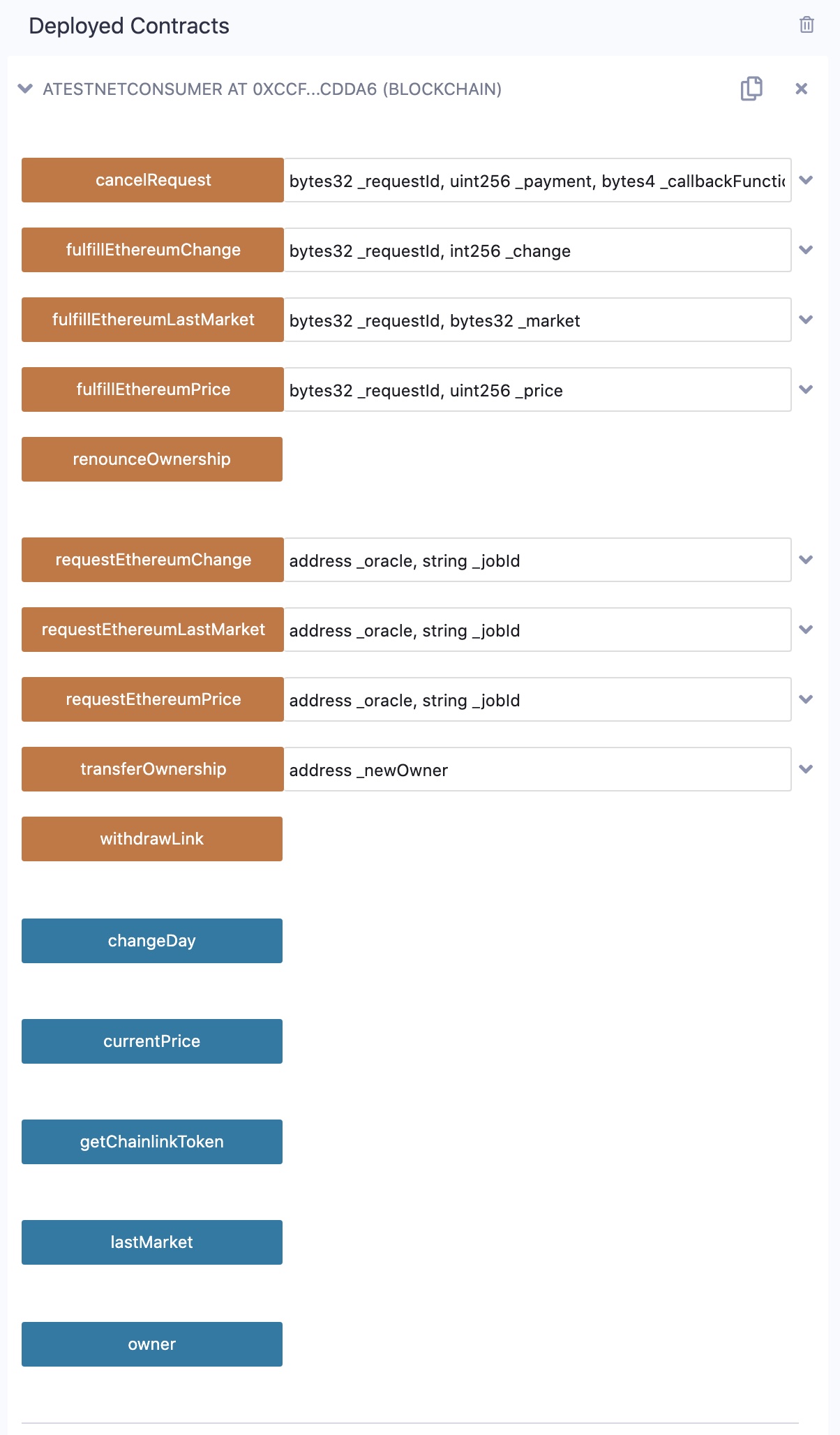Click the Deployed Contracts heading

(129, 26)
